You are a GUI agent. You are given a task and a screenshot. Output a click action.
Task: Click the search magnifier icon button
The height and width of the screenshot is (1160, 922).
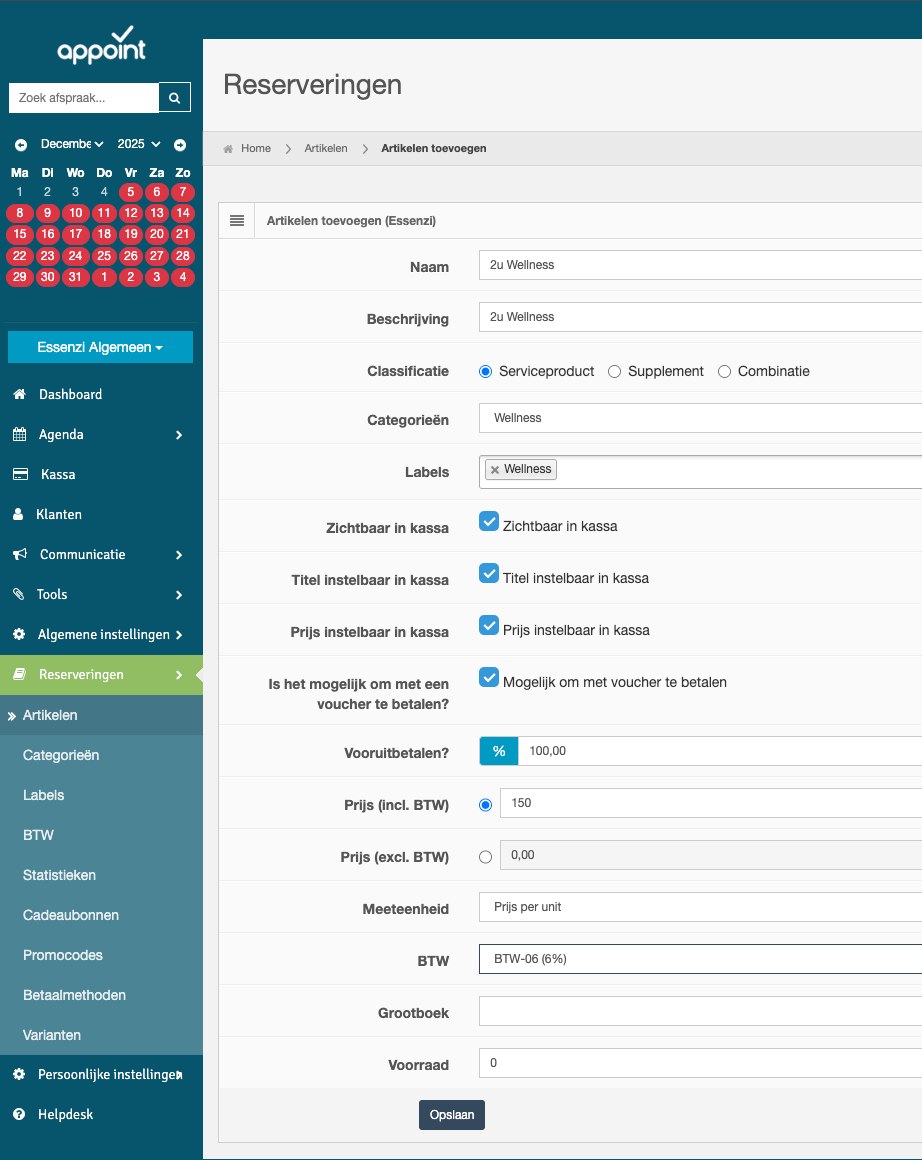175,98
